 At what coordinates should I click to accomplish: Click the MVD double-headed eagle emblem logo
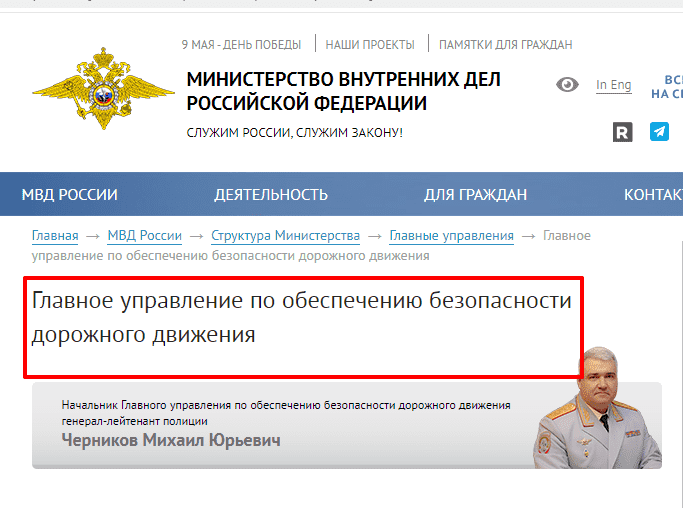(x=103, y=88)
